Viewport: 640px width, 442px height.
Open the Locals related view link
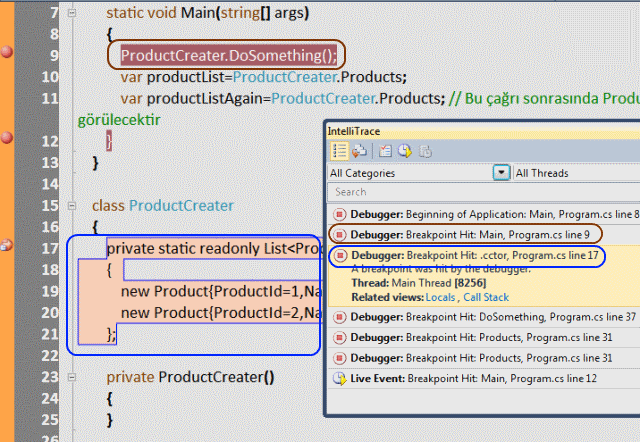pyautogui.click(x=438, y=298)
